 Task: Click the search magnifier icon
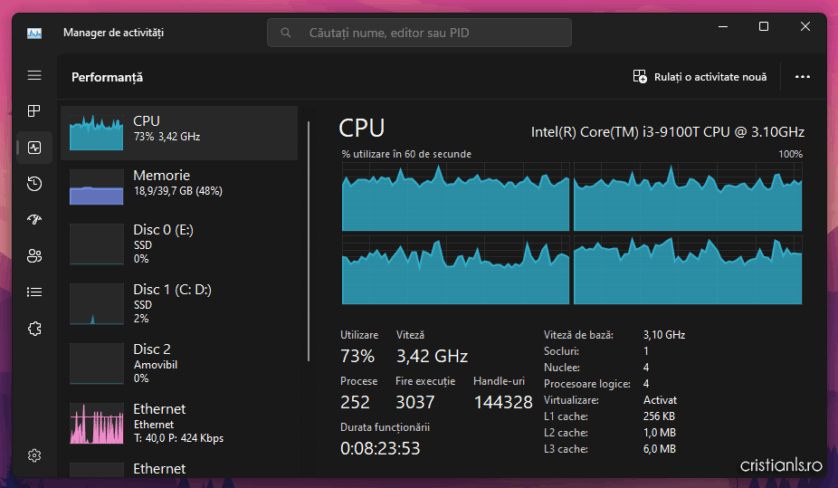286,33
